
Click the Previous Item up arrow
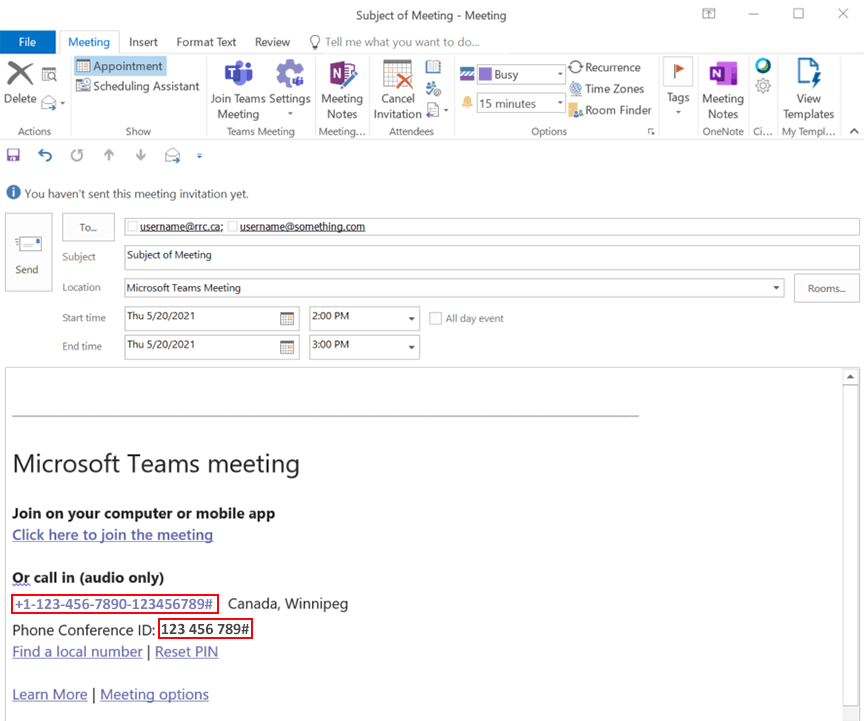coord(109,155)
